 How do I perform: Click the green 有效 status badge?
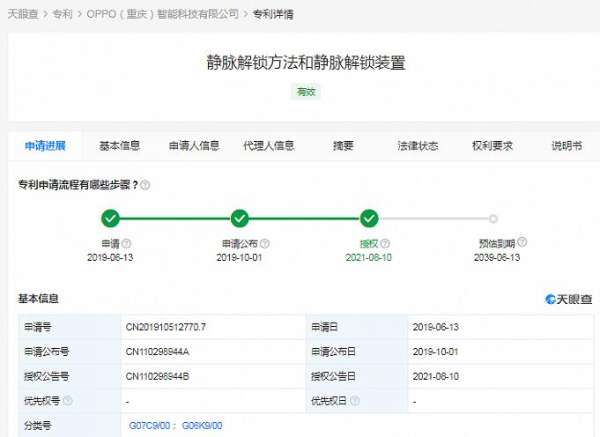coord(306,92)
